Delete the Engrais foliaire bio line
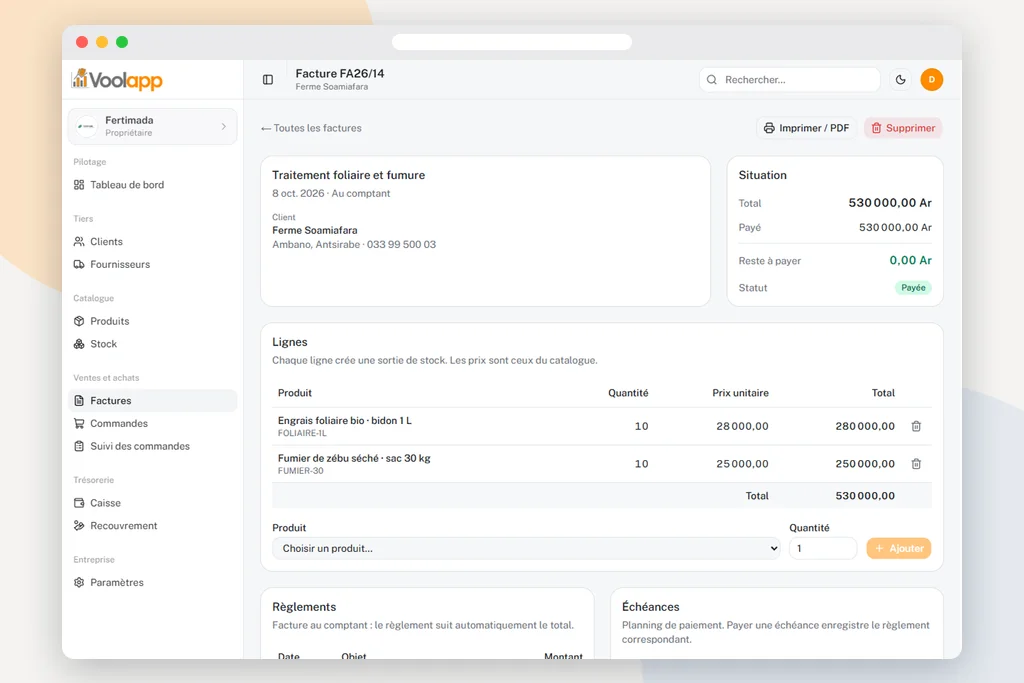This screenshot has height=683, width=1024. pos(916,426)
